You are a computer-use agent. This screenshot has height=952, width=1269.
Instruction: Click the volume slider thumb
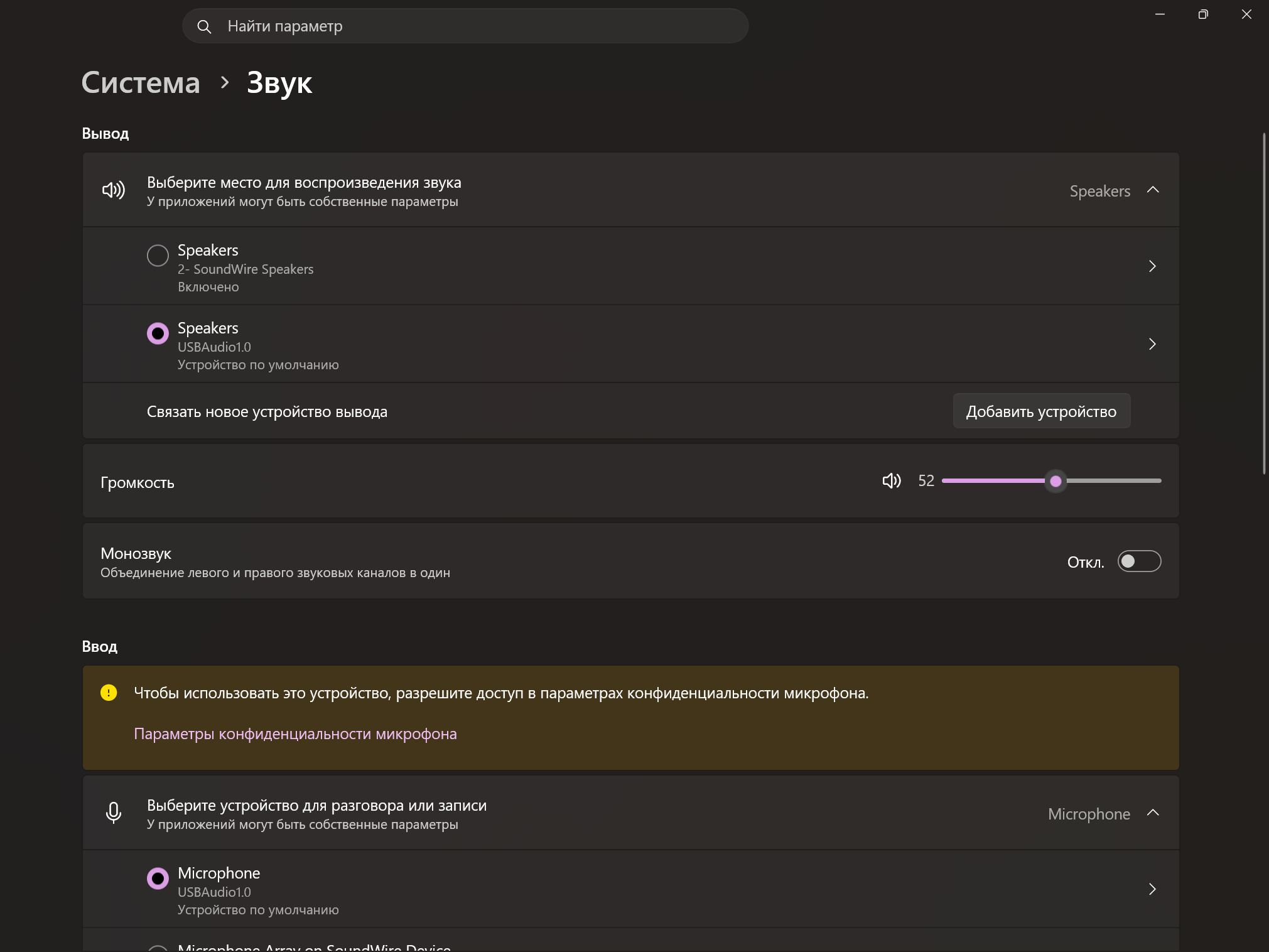pyautogui.click(x=1056, y=481)
